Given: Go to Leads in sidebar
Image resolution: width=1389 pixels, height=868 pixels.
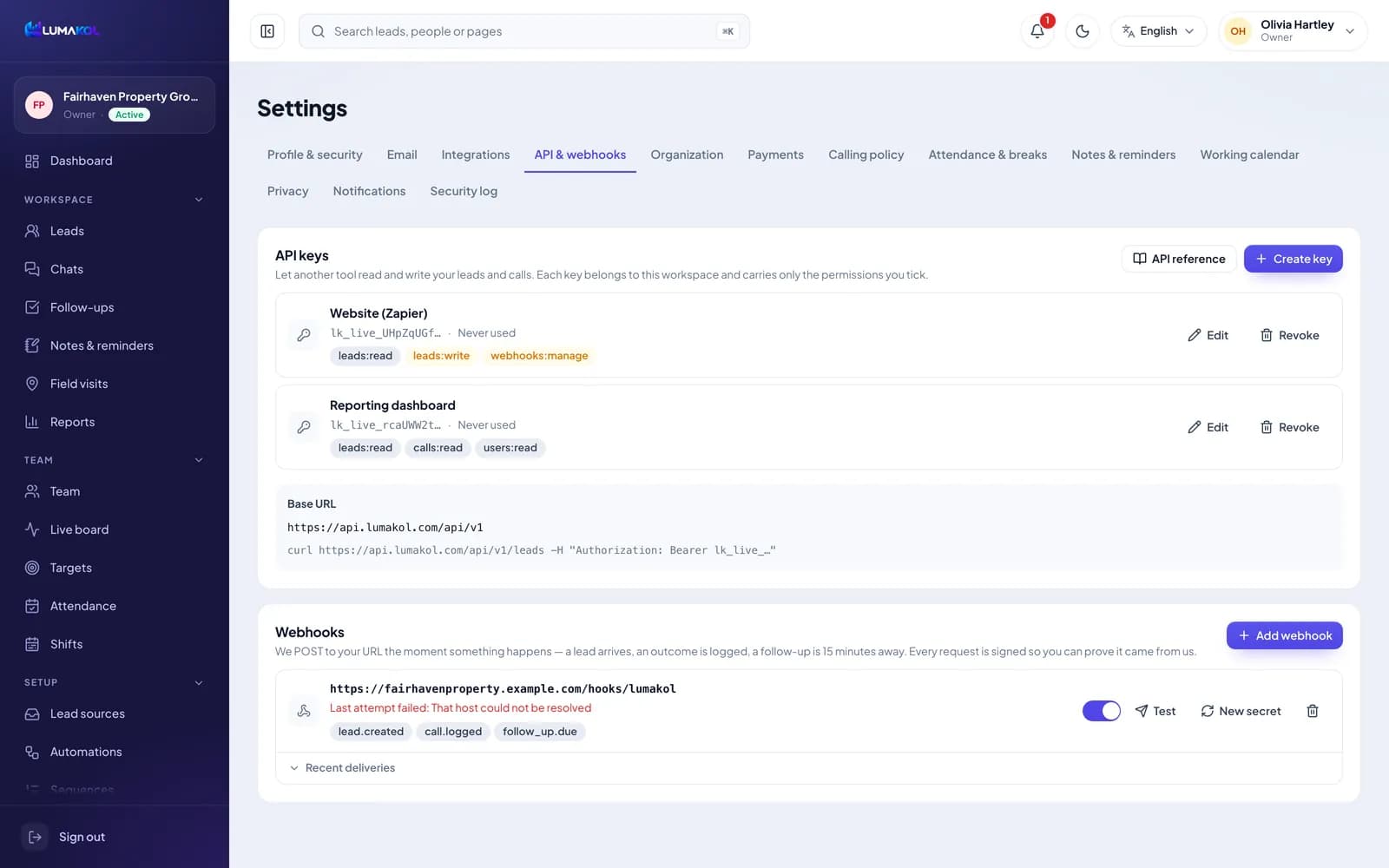Looking at the screenshot, I should tap(115, 231).
